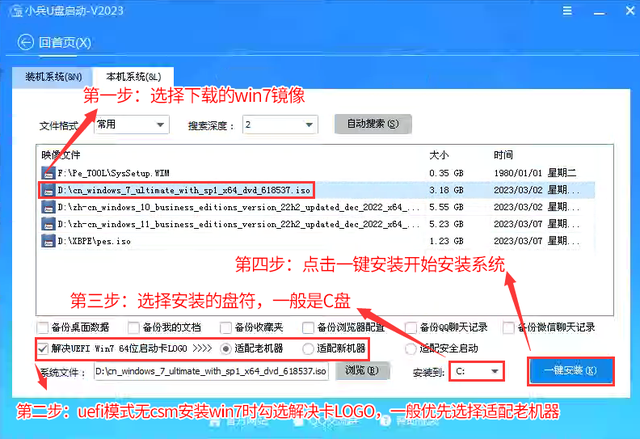Click file icon of windows_11_business row
640x439 pixels.
49,224
